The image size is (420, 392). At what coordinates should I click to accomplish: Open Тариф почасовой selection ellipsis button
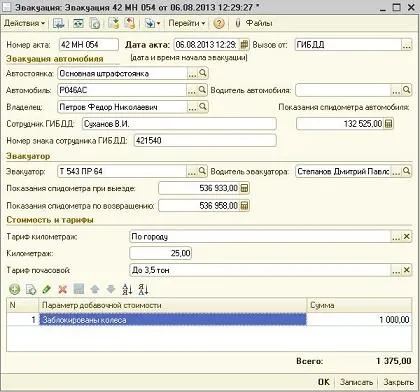[x=396, y=270]
